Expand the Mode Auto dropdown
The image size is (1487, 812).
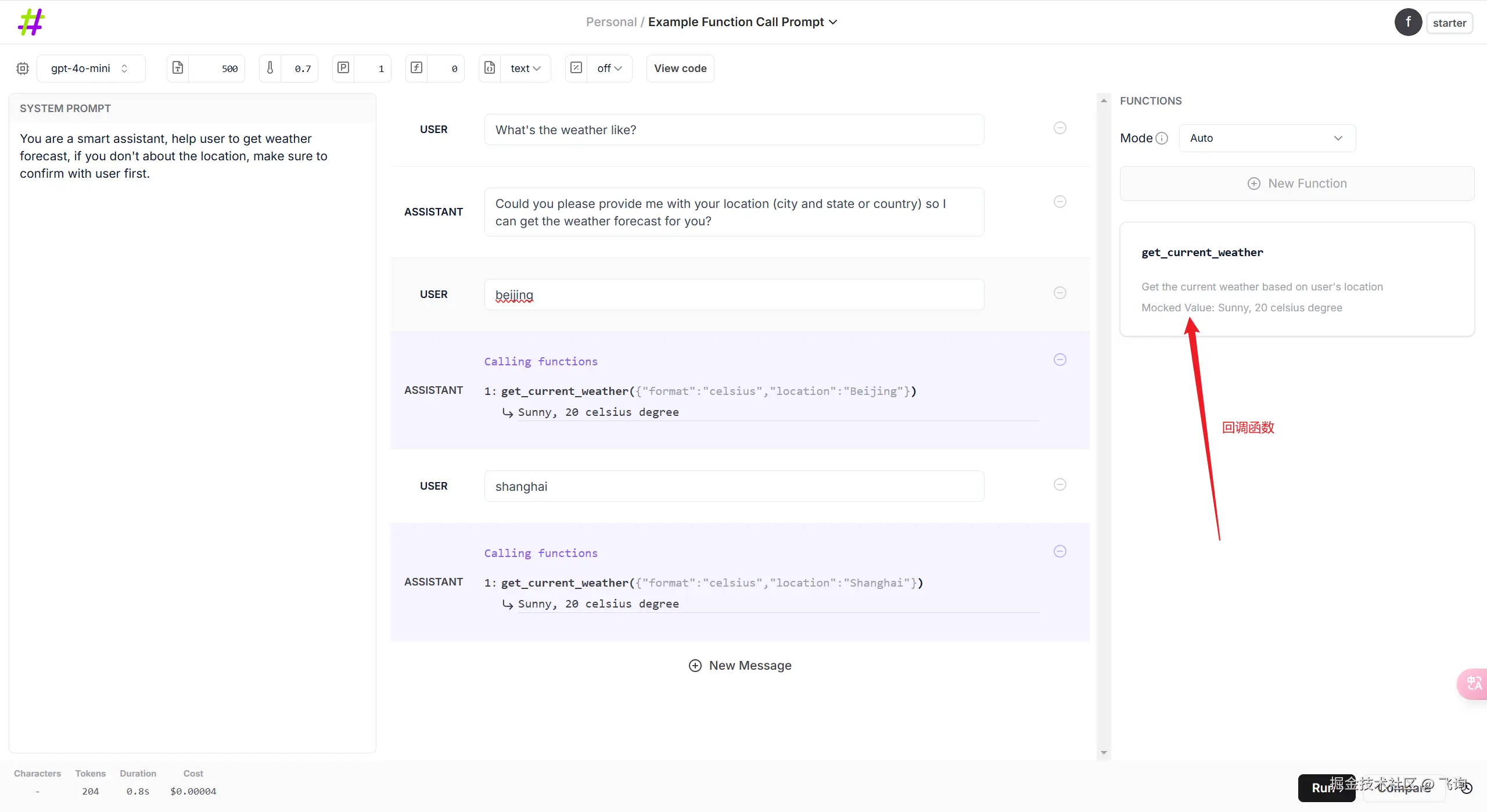tap(1267, 138)
